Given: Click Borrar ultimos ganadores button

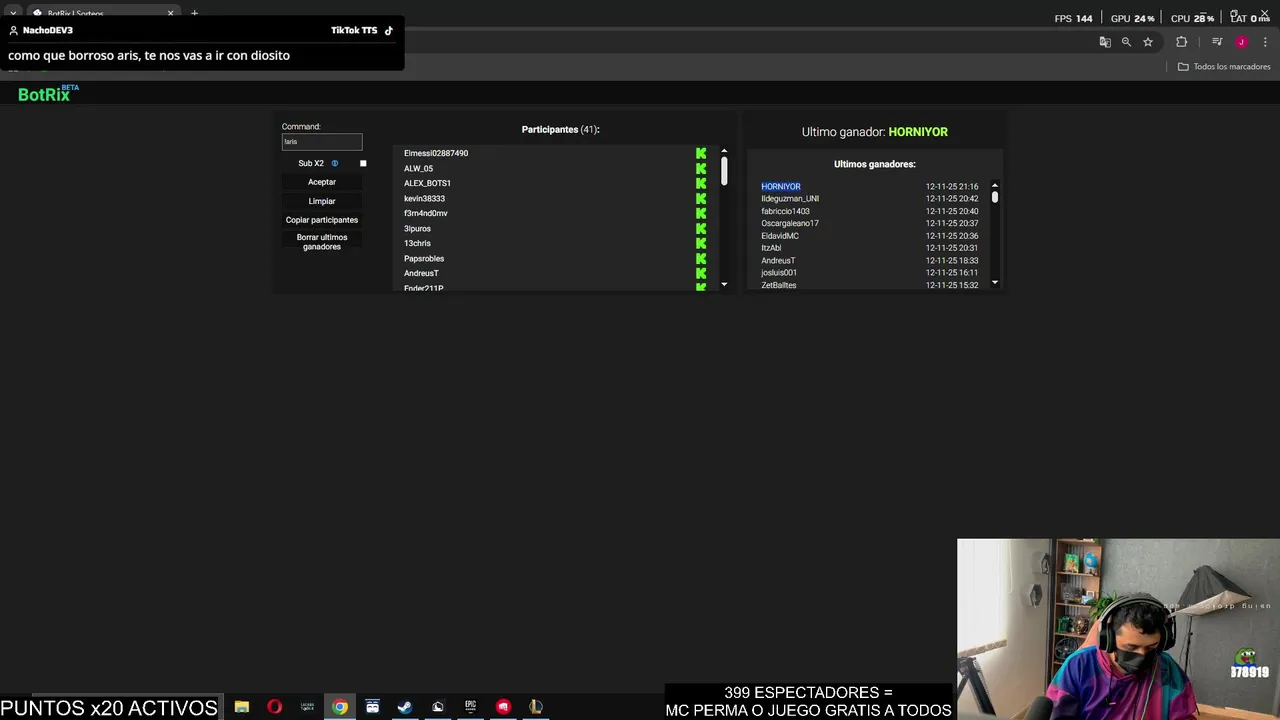Looking at the screenshot, I should (x=322, y=242).
